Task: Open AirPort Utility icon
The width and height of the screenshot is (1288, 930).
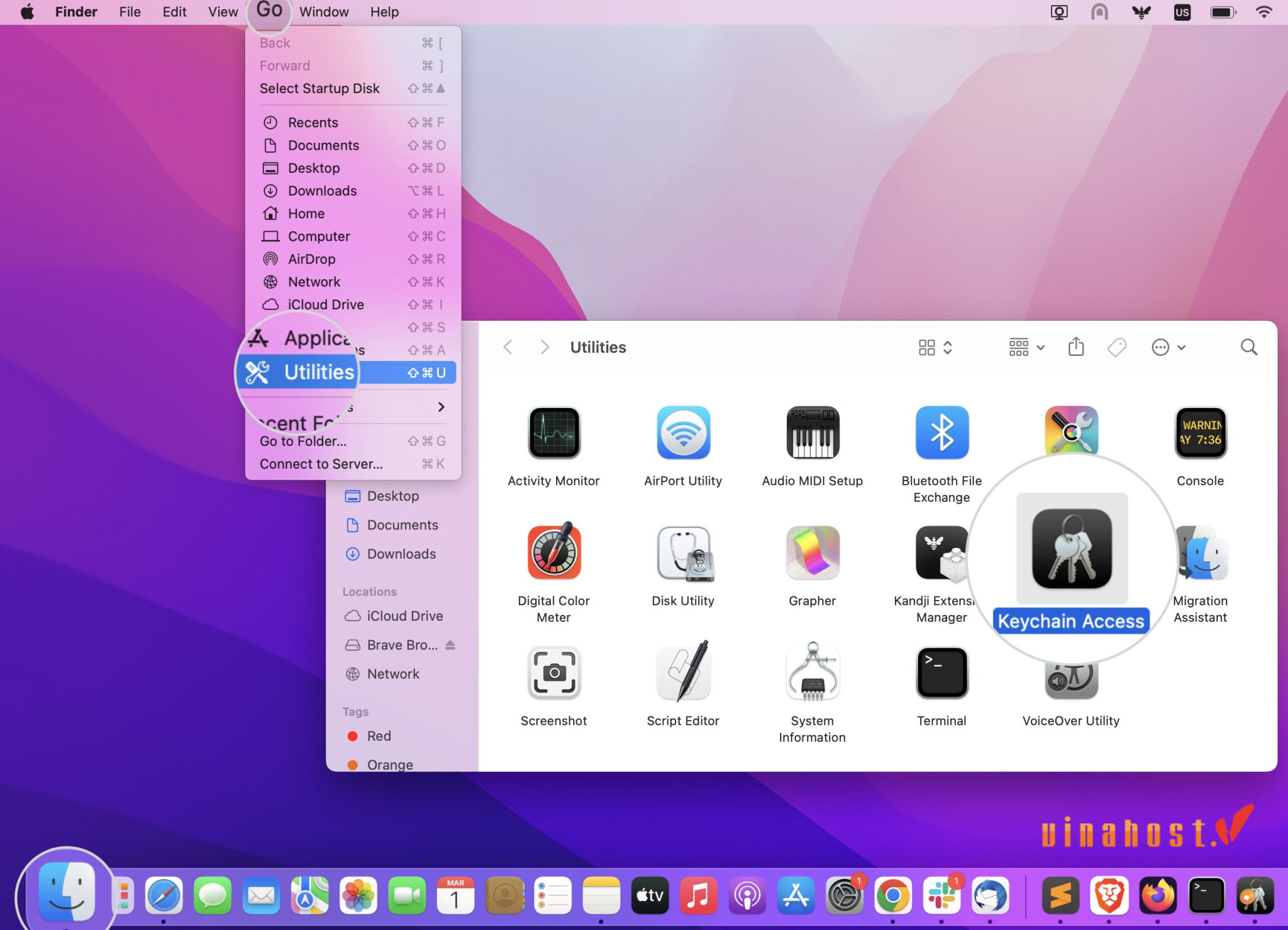Action: 683,433
